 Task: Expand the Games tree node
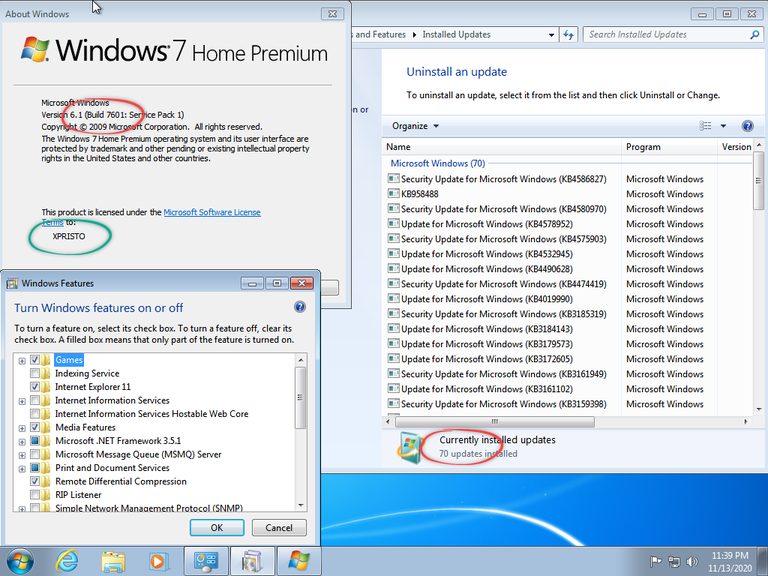(x=22, y=361)
